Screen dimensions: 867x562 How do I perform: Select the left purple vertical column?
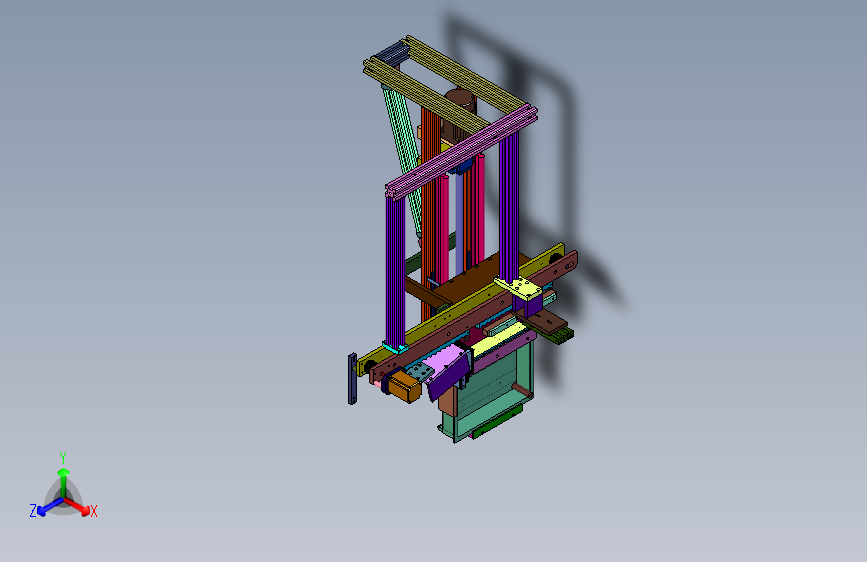[395, 272]
